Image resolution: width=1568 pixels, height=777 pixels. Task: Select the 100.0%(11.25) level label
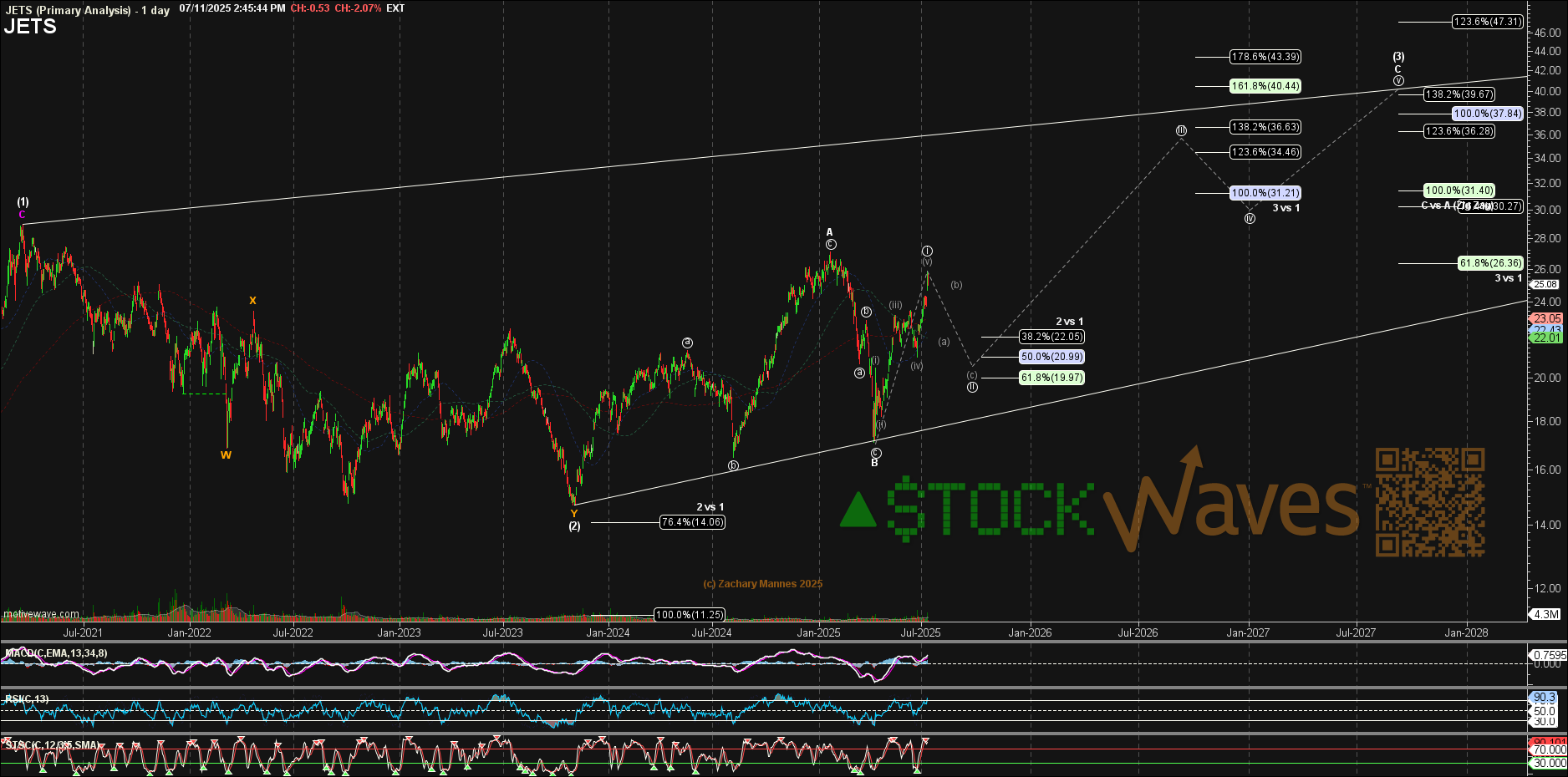point(689,615)
